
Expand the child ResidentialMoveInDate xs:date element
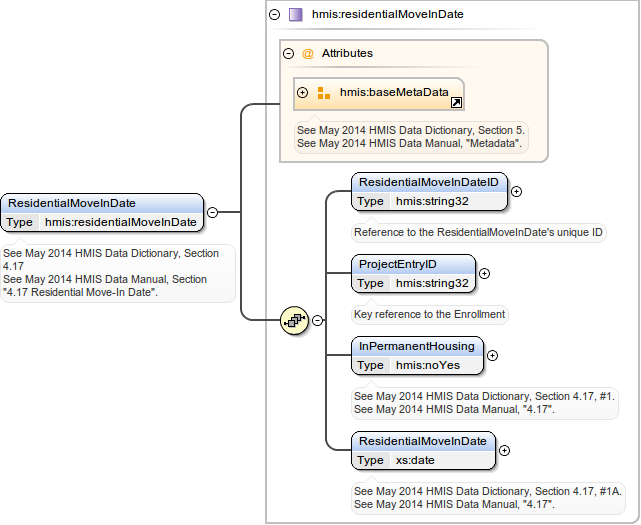504,450
